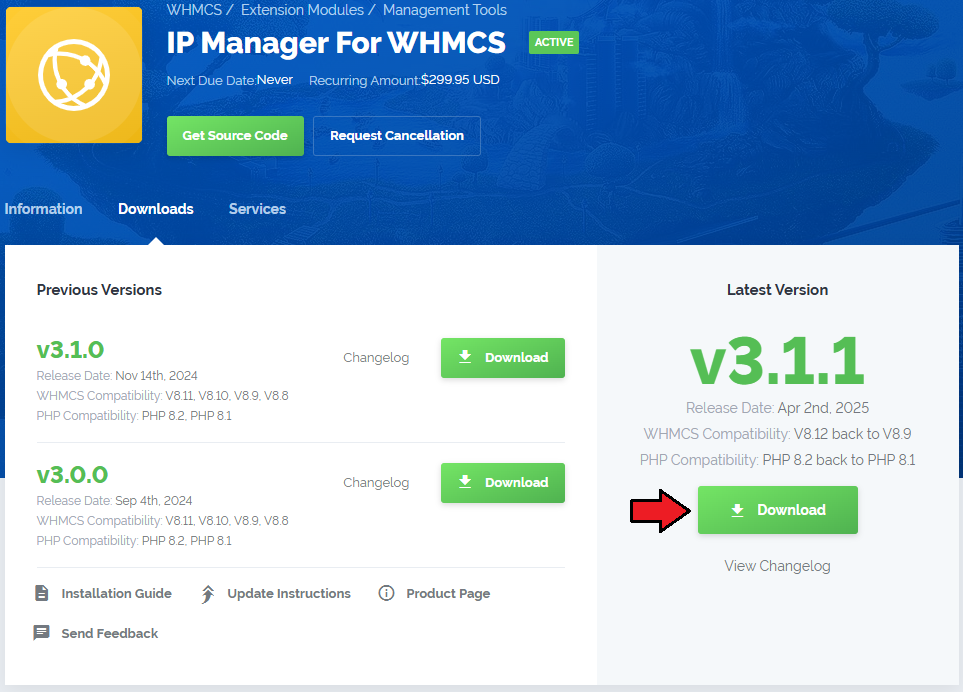The image size is (963, 692).
Task: Click the V8.12 back to V8.9 compatibility text
Action: (x=852, y=433)
